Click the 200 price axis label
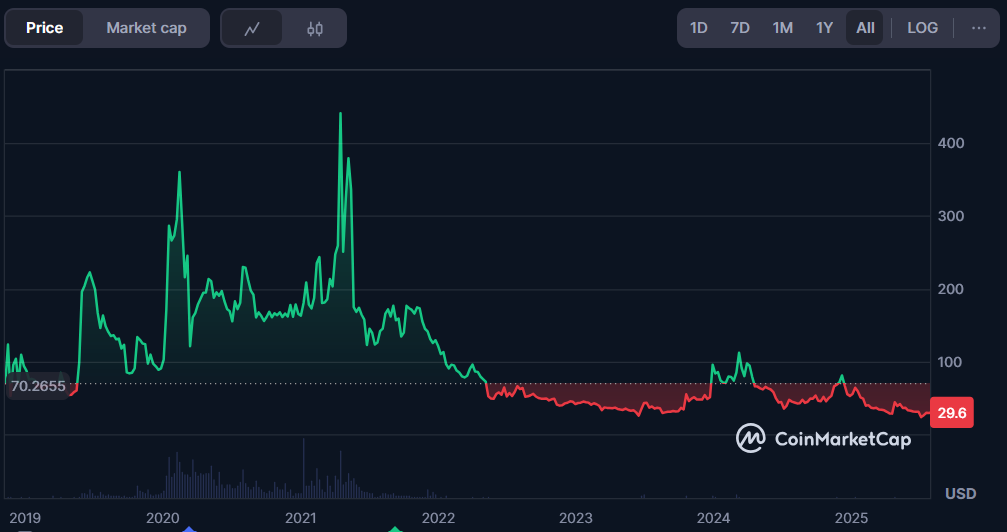Image resolution: width=1007 pixels, height=532 pixels. [x=951, y=289]
